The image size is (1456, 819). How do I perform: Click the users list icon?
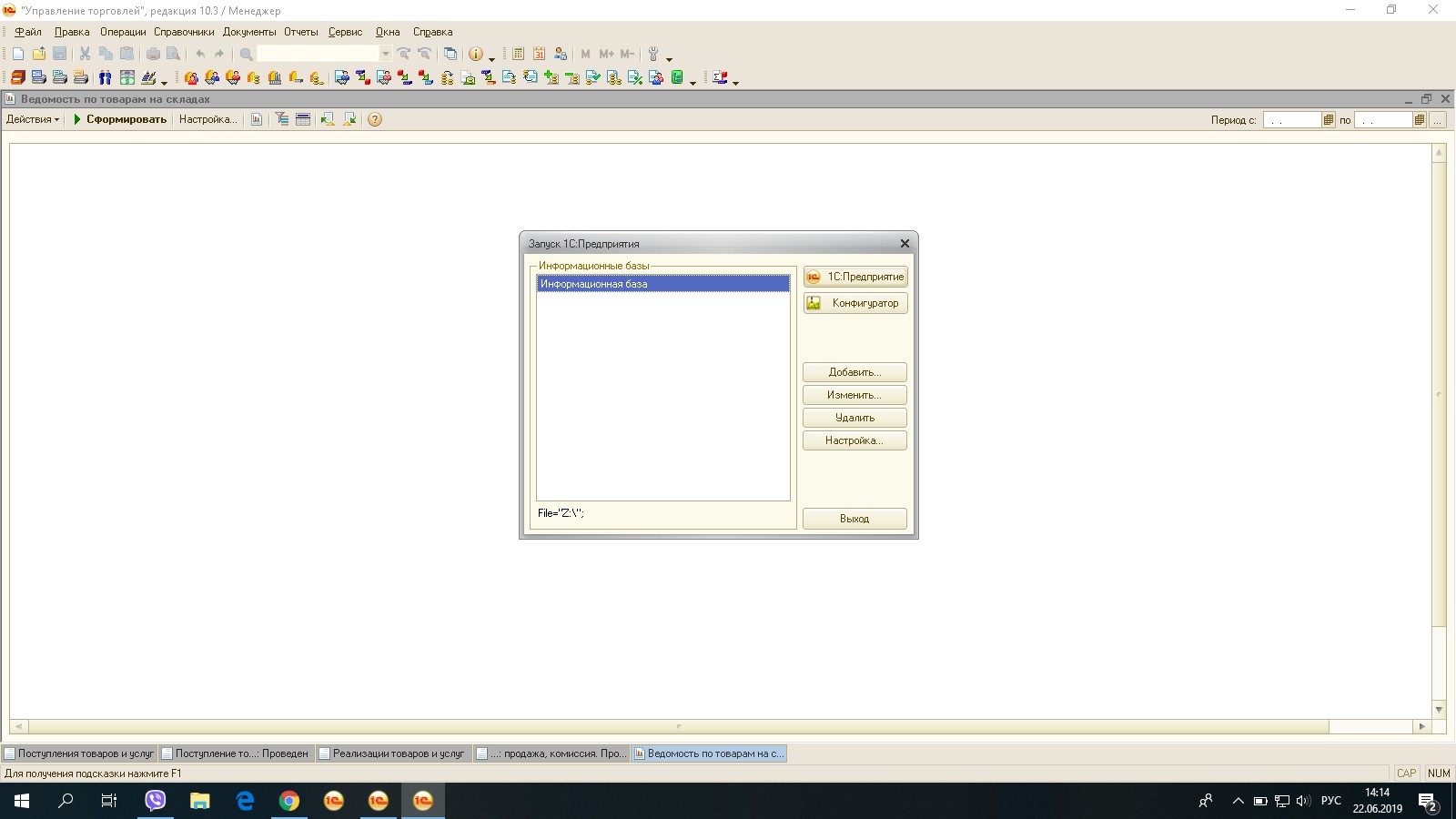click(x=561, y=54)
